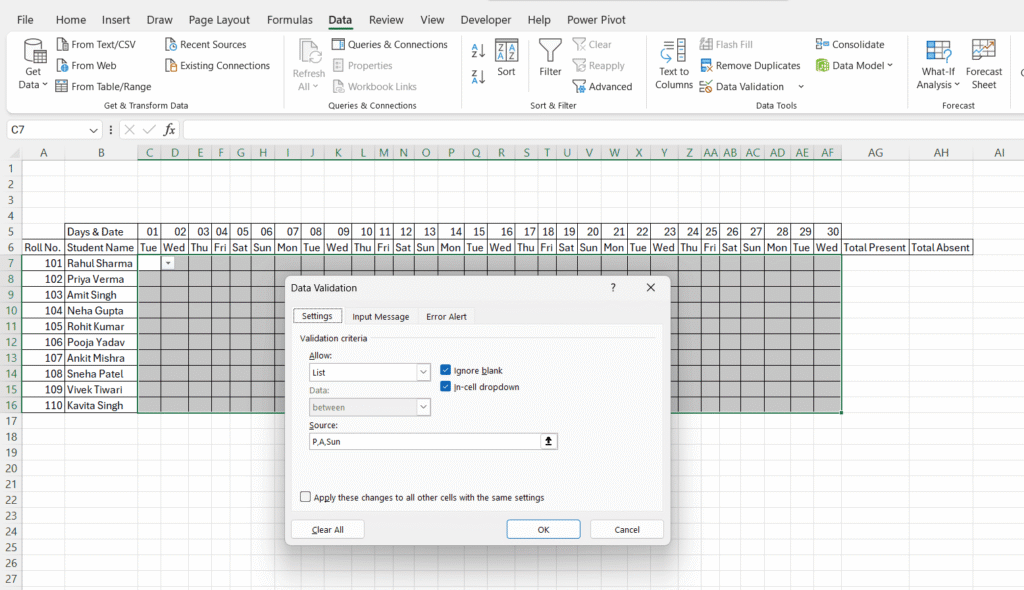Open the Sort dialog
The image size is (1024, 590).
(506, 59)
